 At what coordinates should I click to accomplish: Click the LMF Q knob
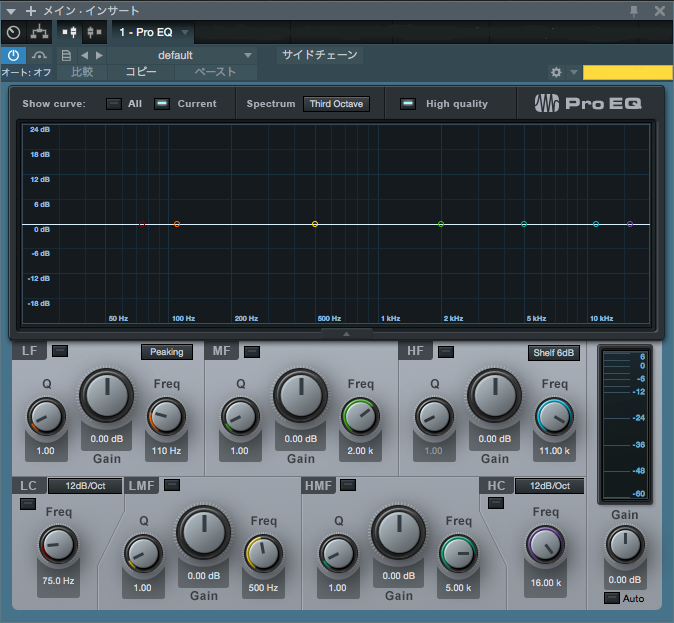click(x=143, y=553)
